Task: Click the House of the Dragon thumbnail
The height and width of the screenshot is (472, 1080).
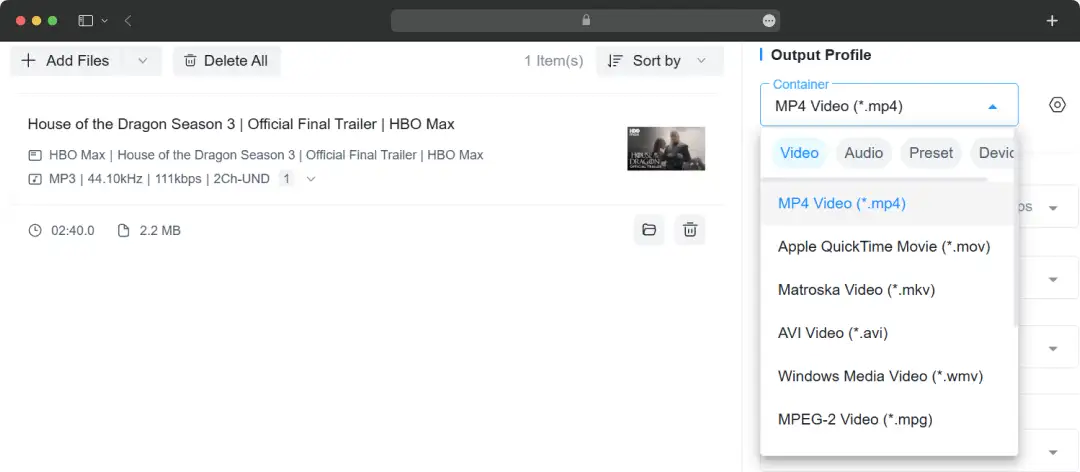Action: [666, 149]
